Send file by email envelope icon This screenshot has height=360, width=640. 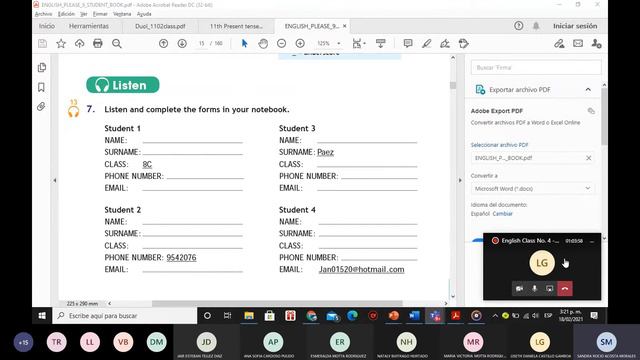click(x=578, y=43)
